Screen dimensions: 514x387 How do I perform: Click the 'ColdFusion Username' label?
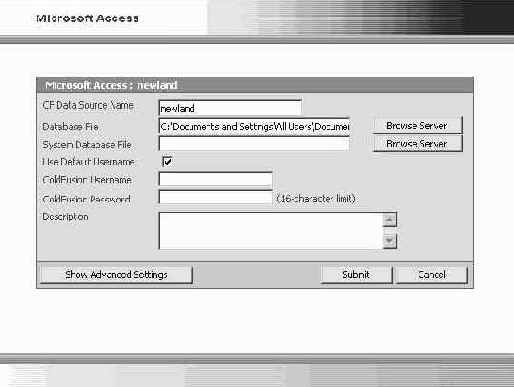click(87, 180)
